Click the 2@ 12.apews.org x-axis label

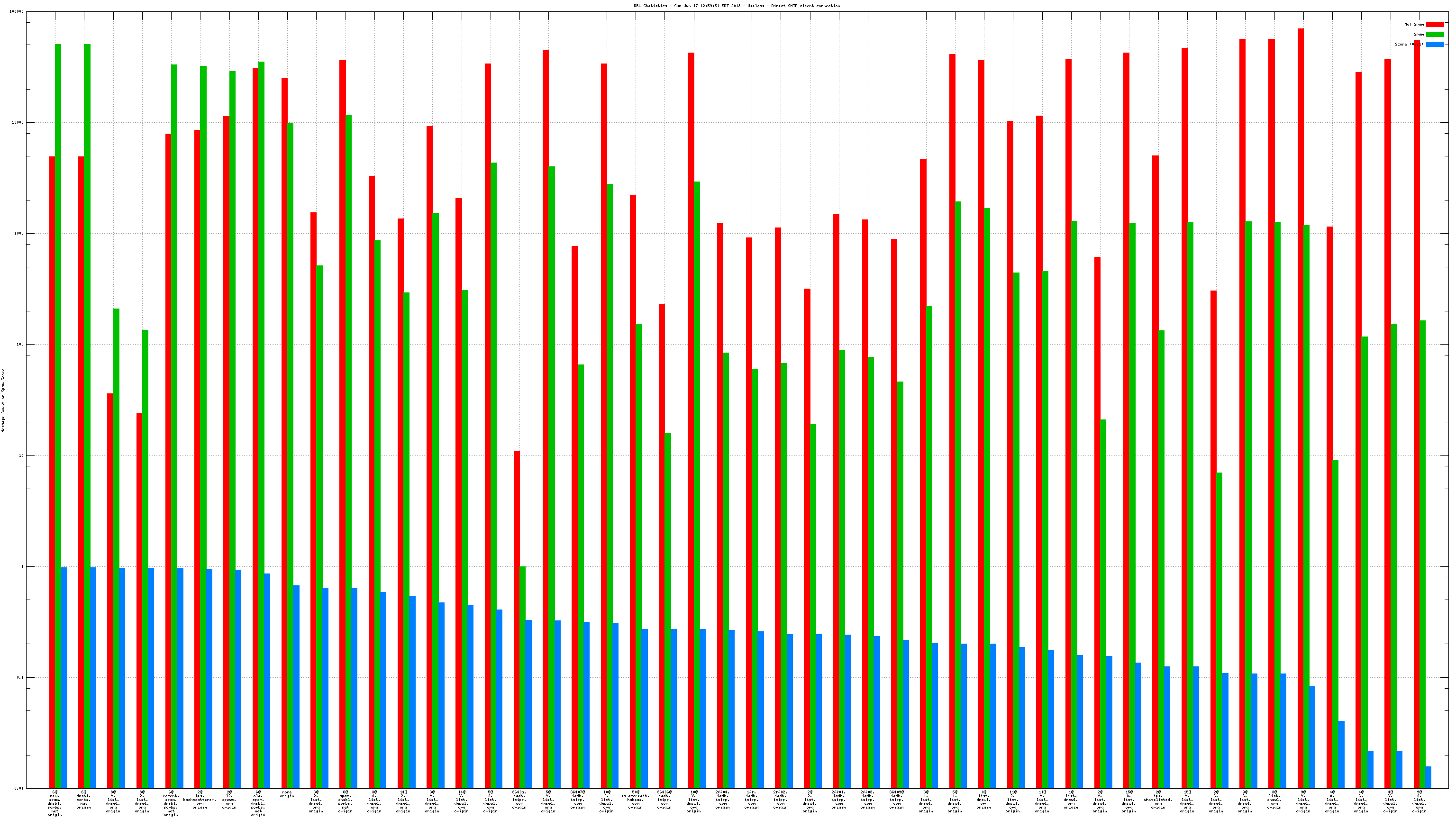(x=229, y=800)
